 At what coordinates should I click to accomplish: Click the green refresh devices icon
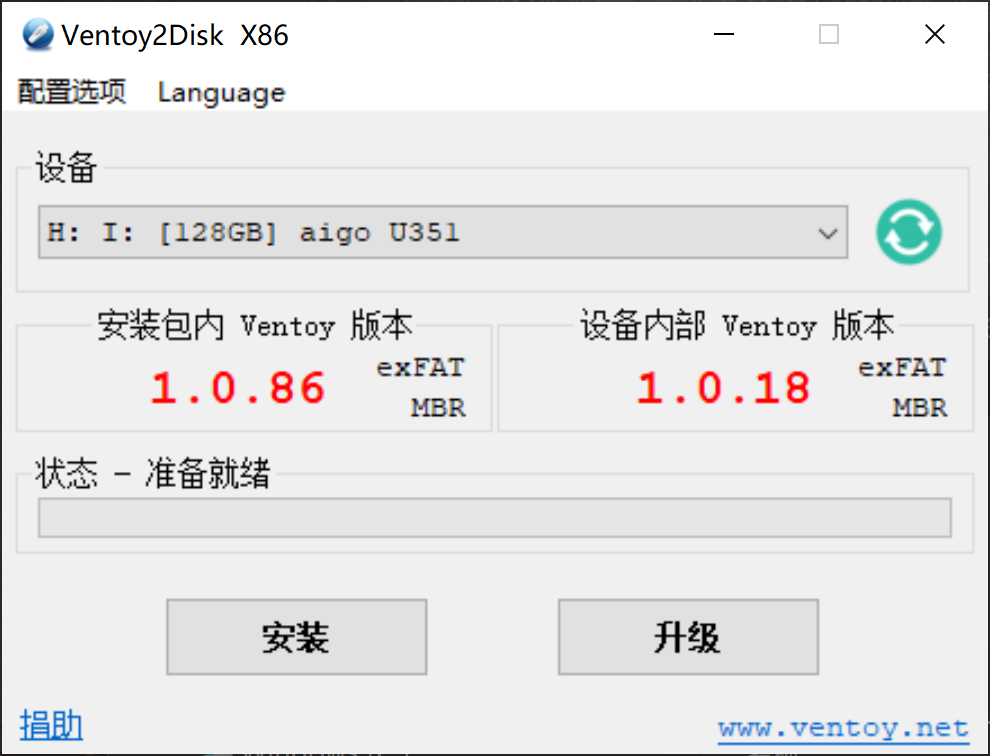click(909, 232)
